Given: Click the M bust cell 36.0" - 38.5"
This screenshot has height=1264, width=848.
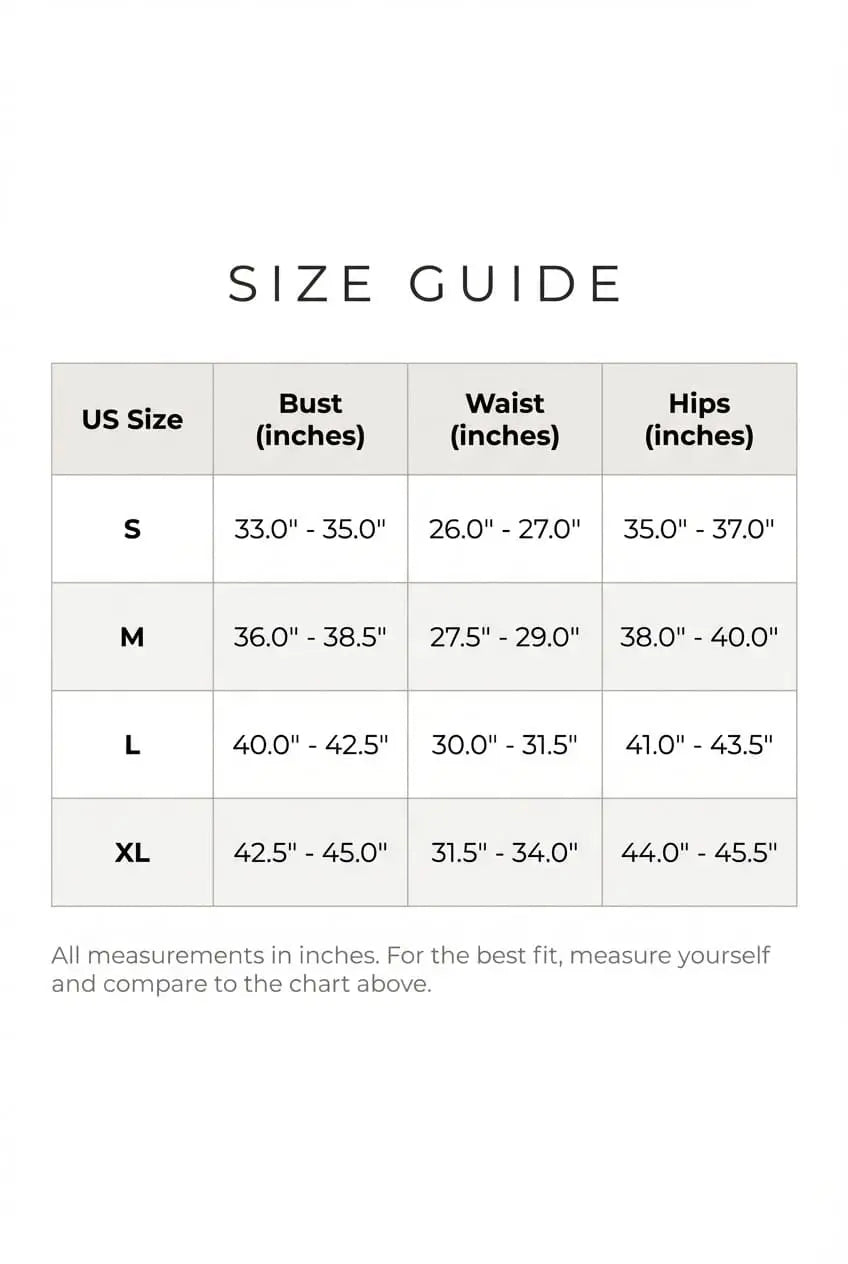Looking at the screenshot, I should point(310,637).
